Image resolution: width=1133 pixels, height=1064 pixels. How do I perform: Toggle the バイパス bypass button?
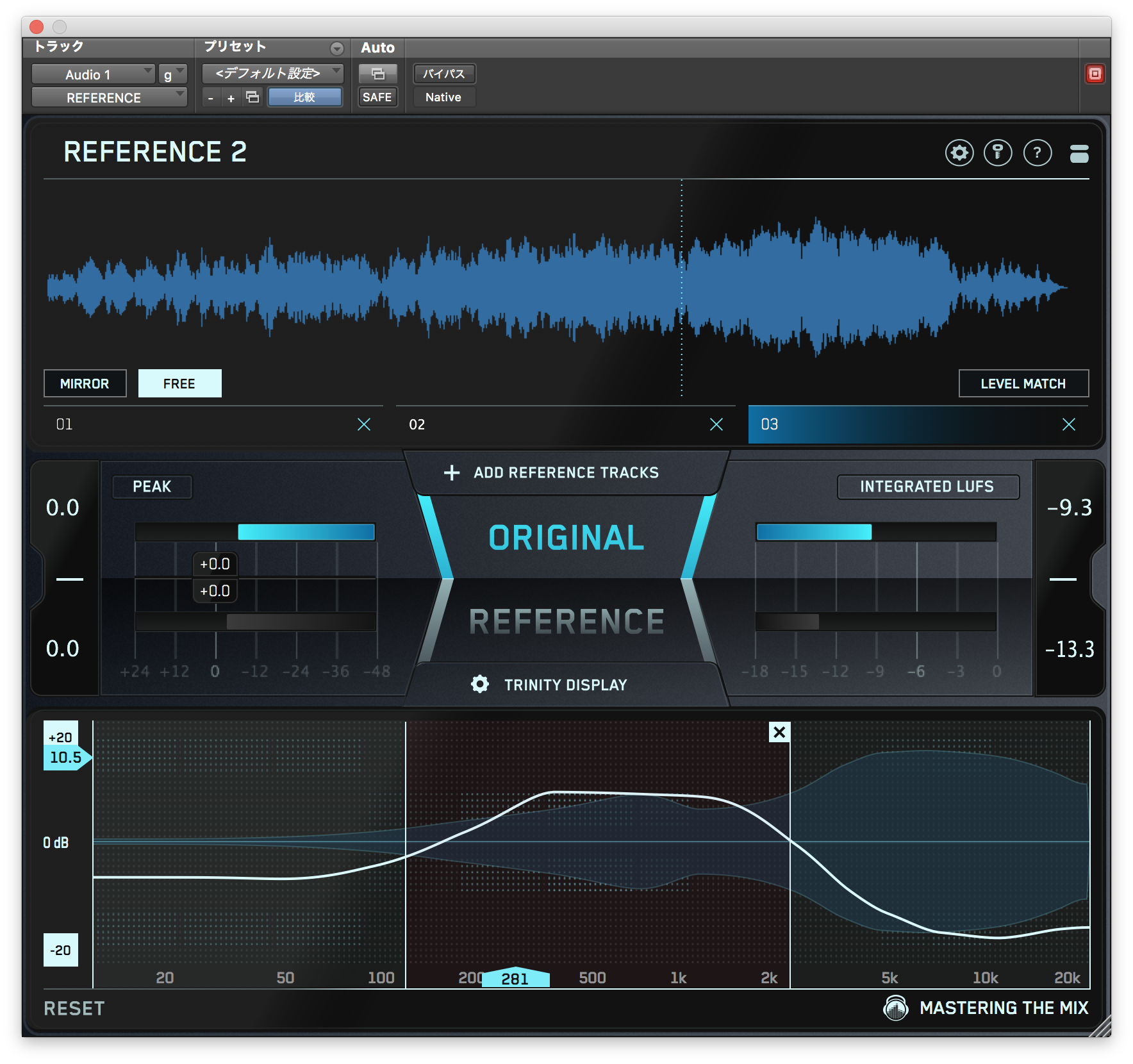pos(444,73)
